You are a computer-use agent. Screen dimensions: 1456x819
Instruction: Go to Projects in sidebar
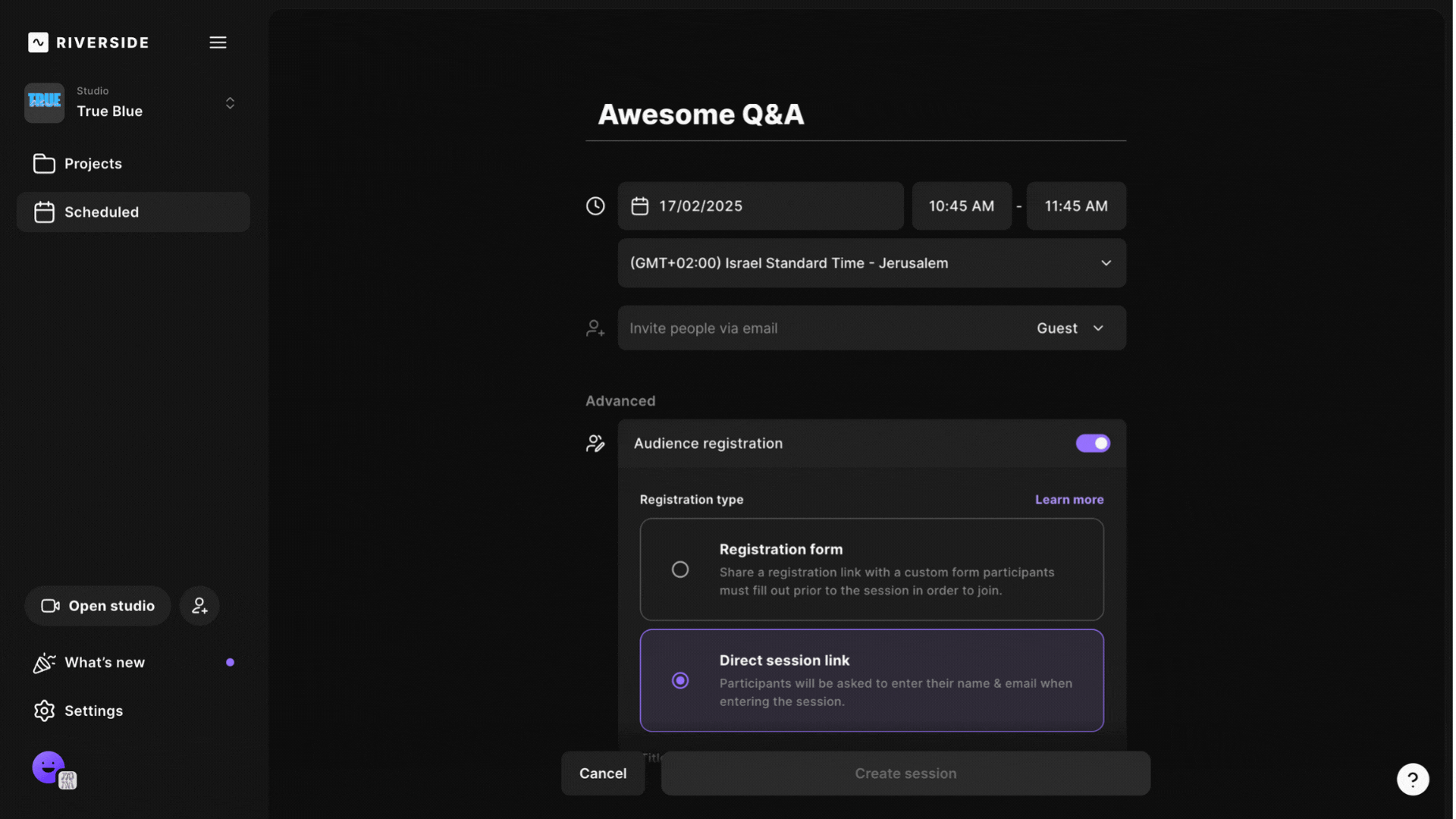[93, 164]
